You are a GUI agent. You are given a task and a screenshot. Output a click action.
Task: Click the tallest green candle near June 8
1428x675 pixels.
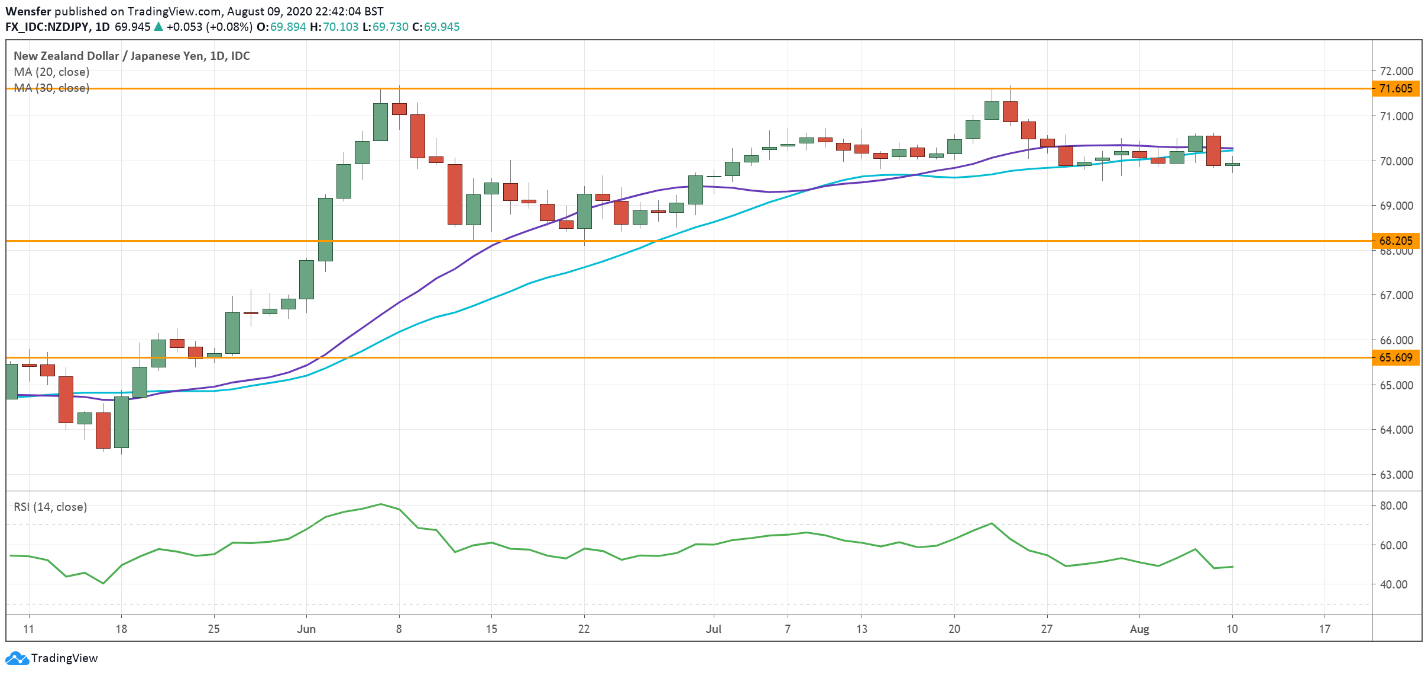[x=381, y=120]
